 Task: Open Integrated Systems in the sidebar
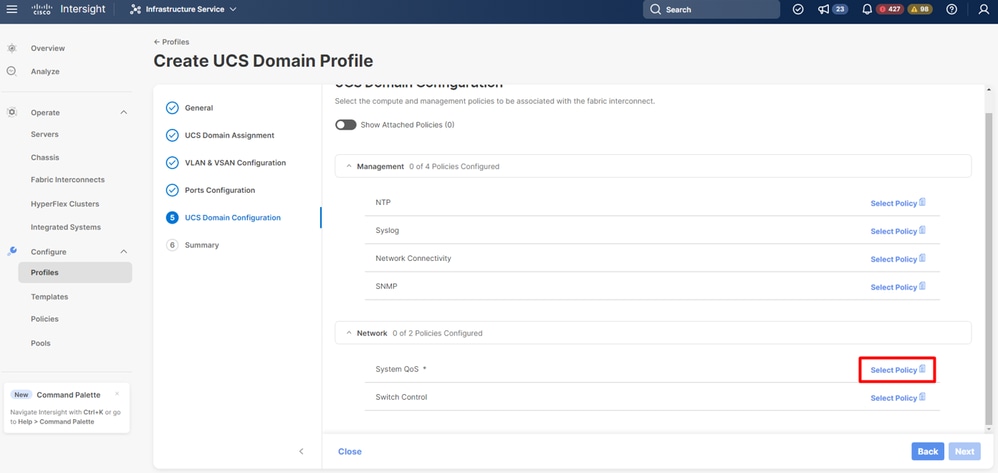click(x=66, y=227)
